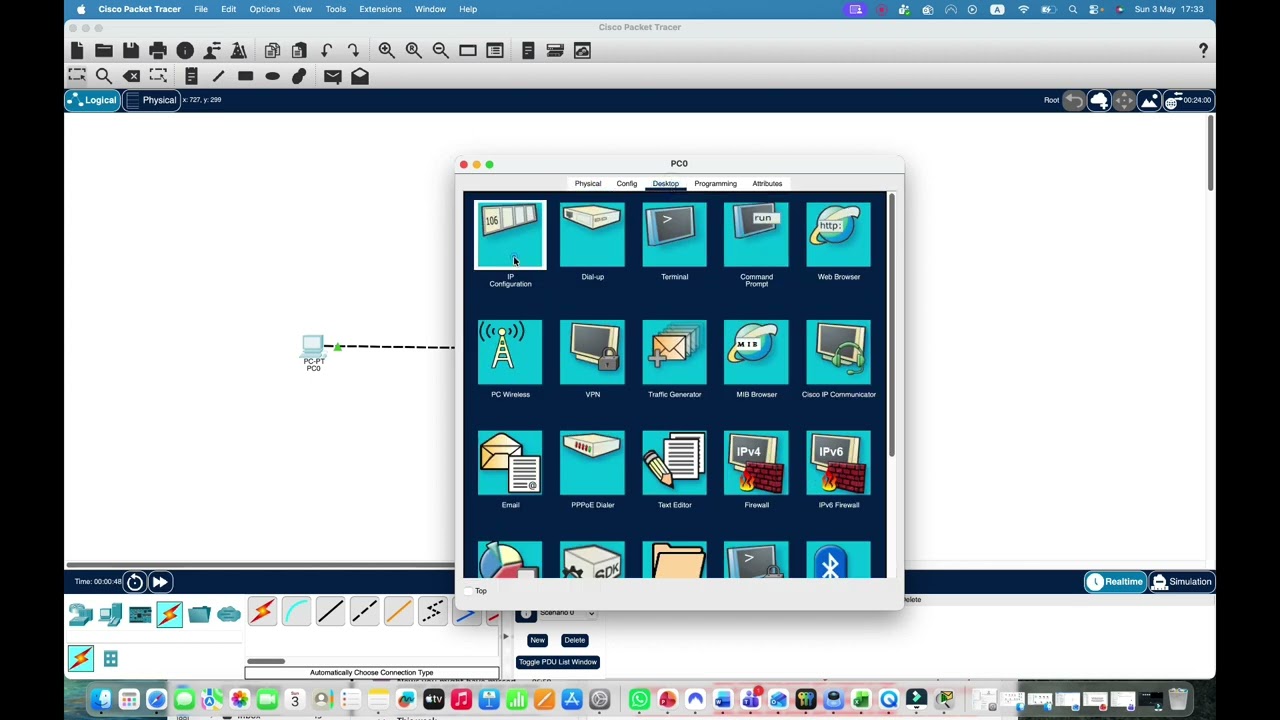Select the Place Note tool

point(191,76)
